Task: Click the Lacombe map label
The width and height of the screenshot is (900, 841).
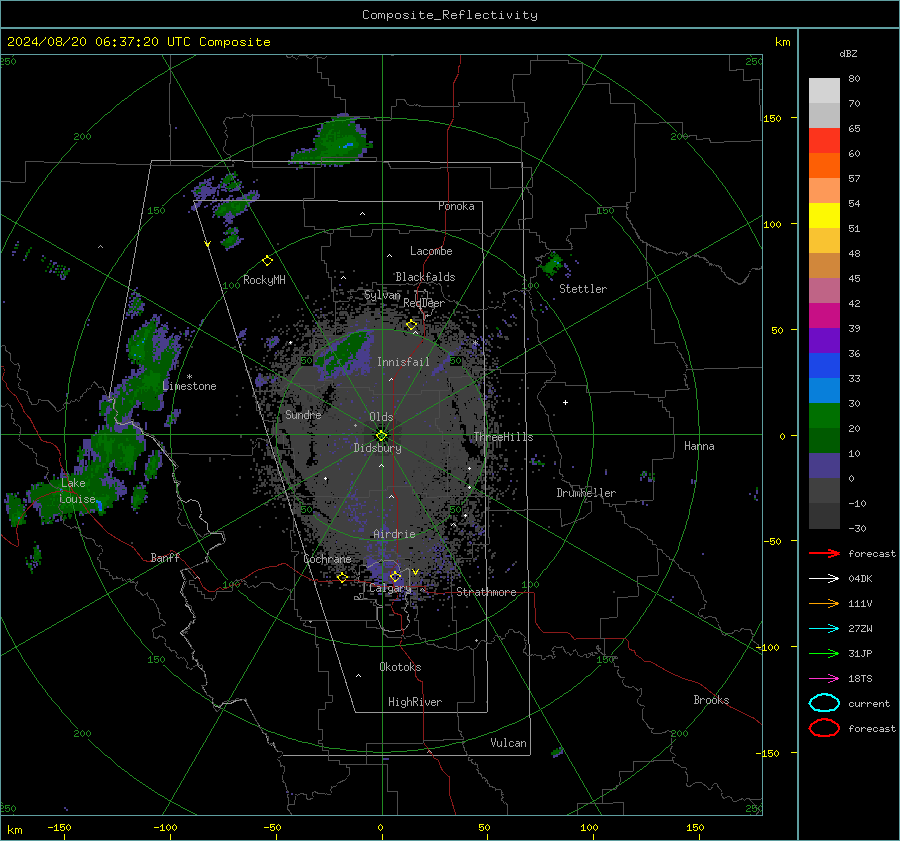Action: (x=431, y=251)
